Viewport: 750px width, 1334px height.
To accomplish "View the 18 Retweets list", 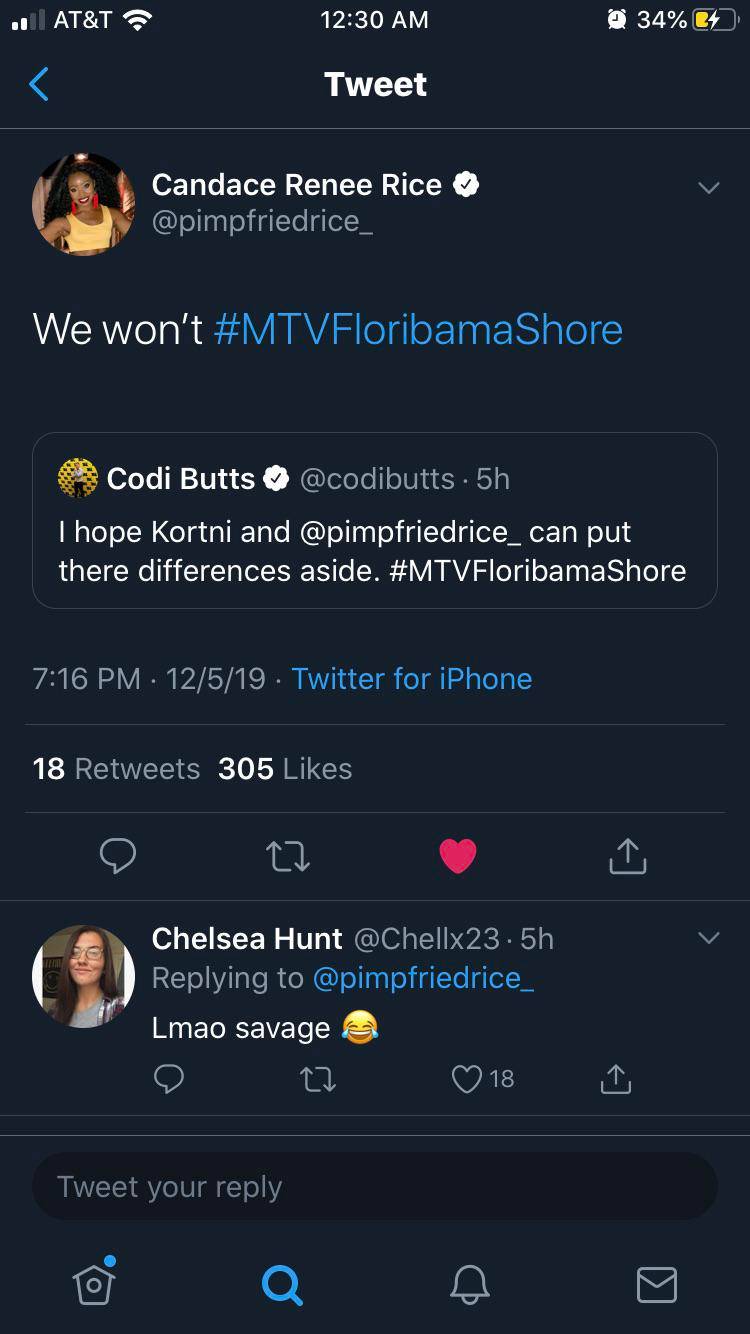I will click(x=116, y=769).
